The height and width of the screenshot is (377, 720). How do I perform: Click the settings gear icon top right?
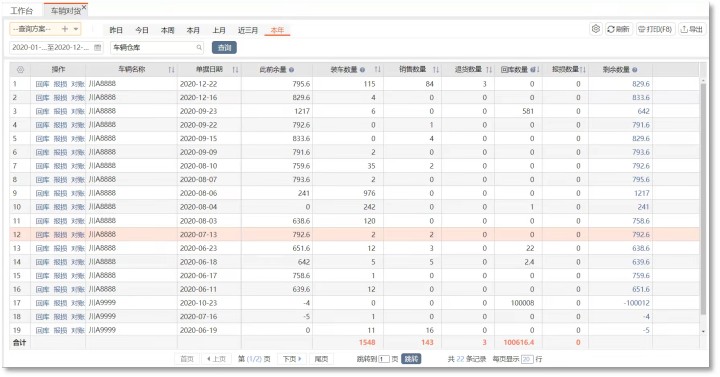[x=596, y=29]
